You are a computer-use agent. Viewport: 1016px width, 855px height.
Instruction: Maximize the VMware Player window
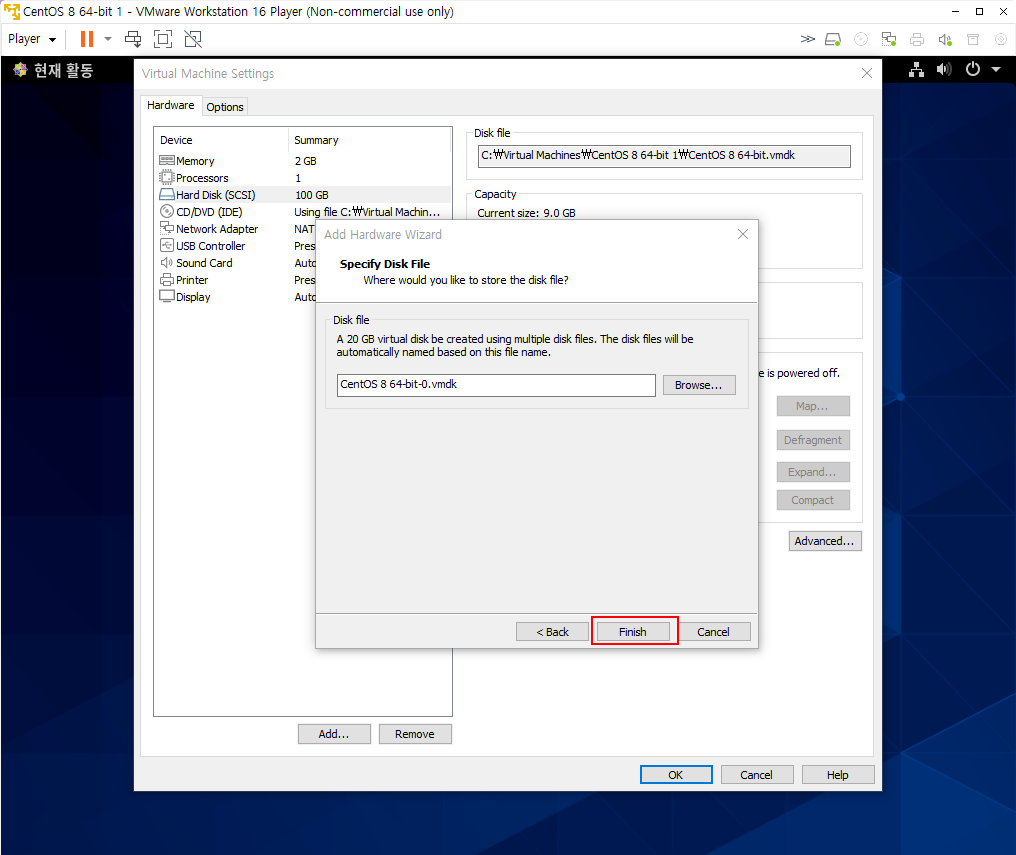click(979, 12)
